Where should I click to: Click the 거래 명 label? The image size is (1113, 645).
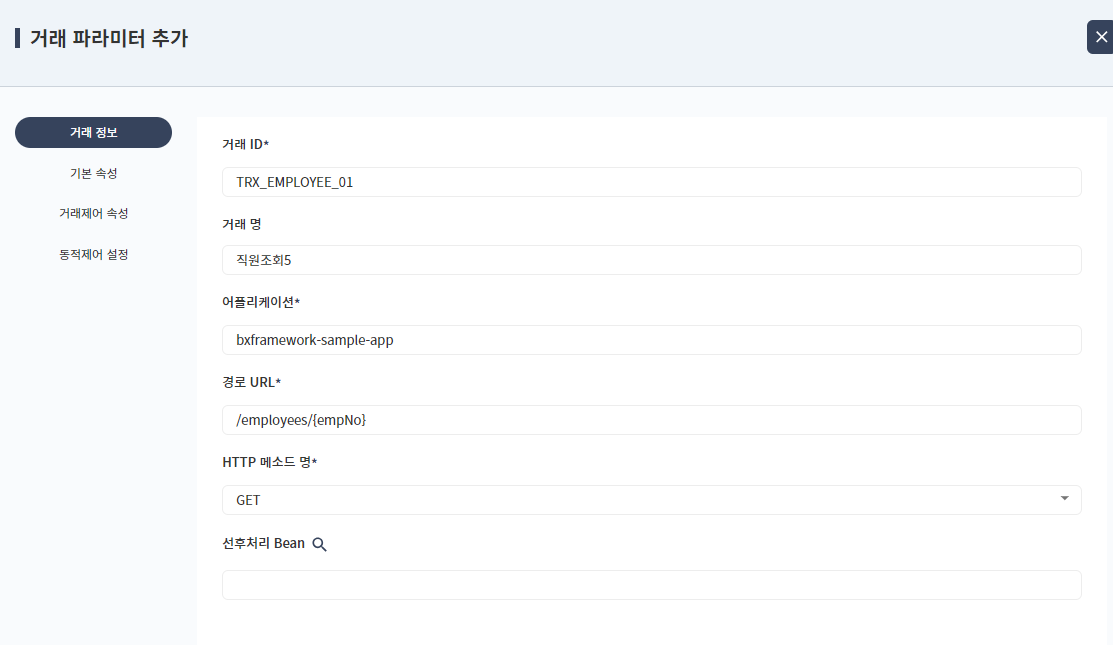pyautogui.click(x=242, y=224)
